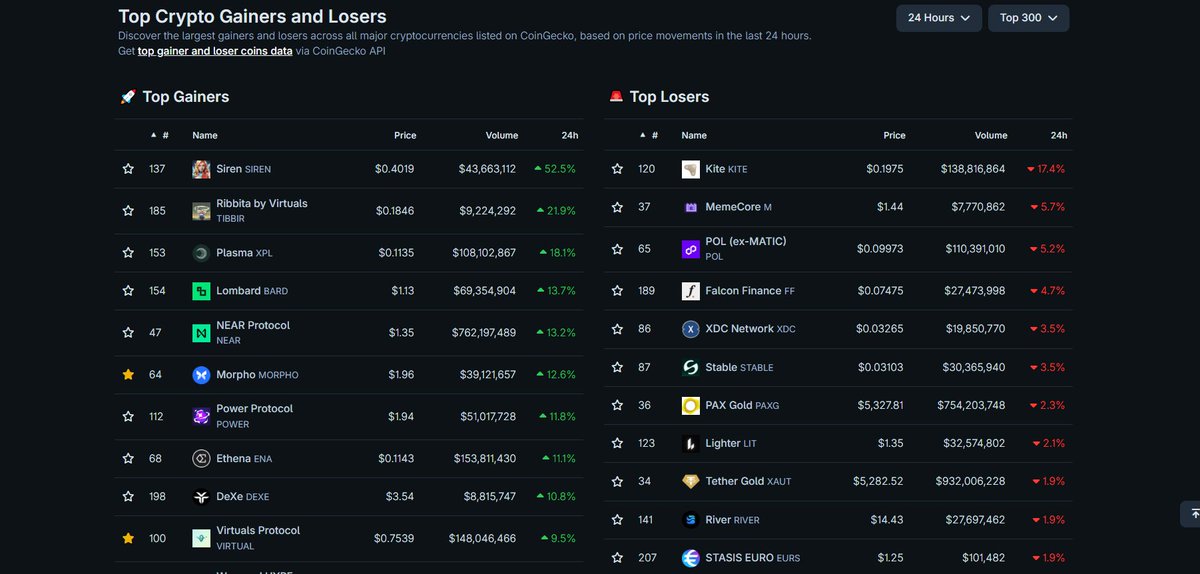The height and width of the screenshot is (574, 1200).
Task: Click the Ethena ENA coin logo
Action: 201,458
